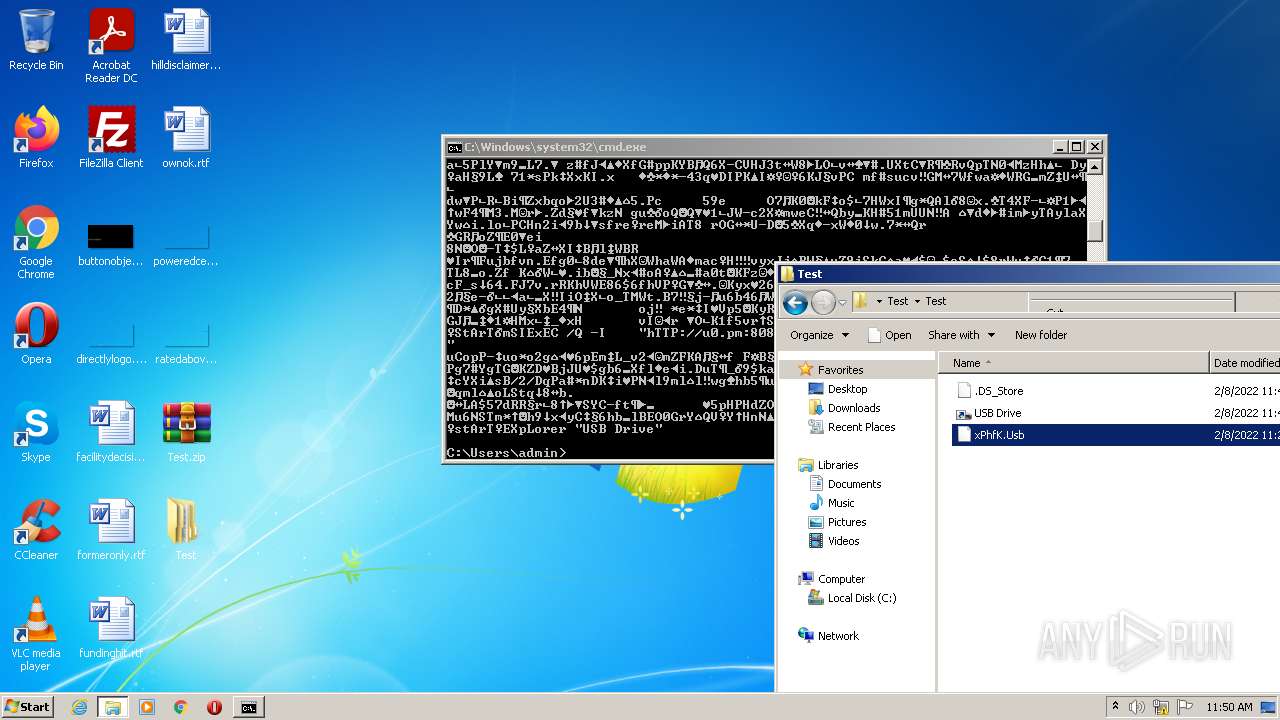This screenshot has height=720, width=1280.
Task: Click the Test breadcrumb in address bar
Action: [936, 301]
